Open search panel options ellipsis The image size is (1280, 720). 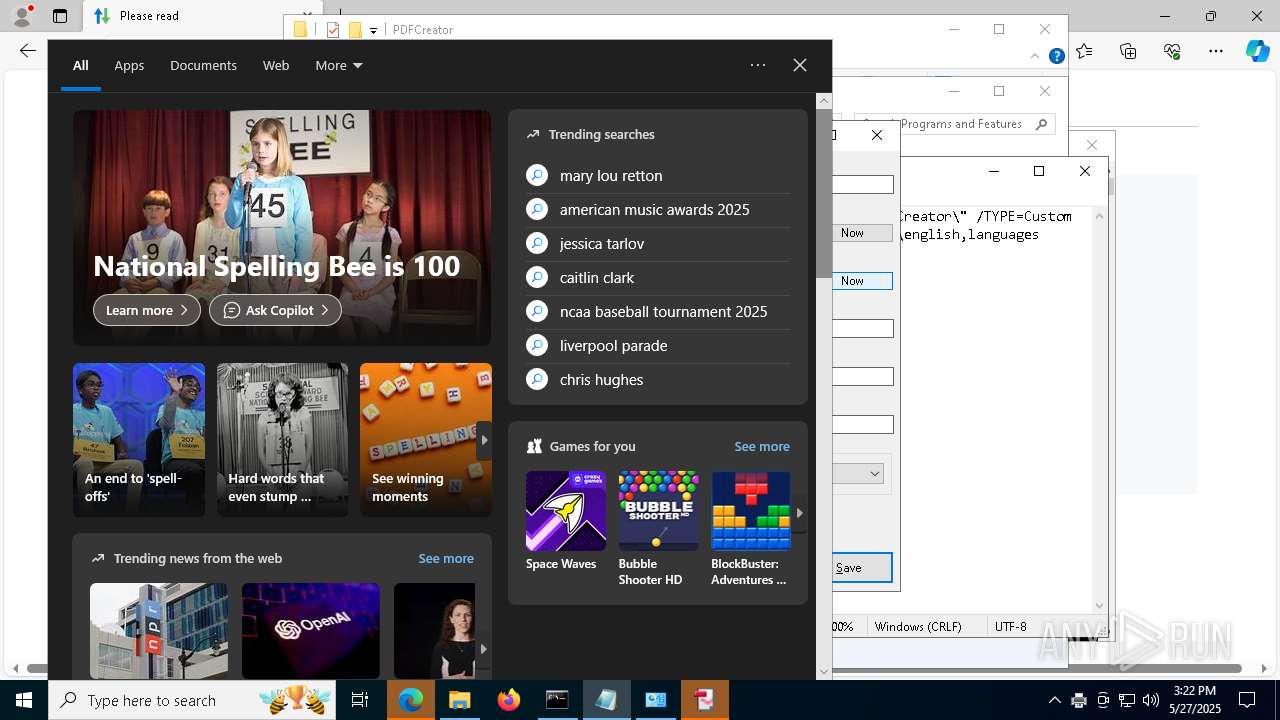tap(758, 65)
